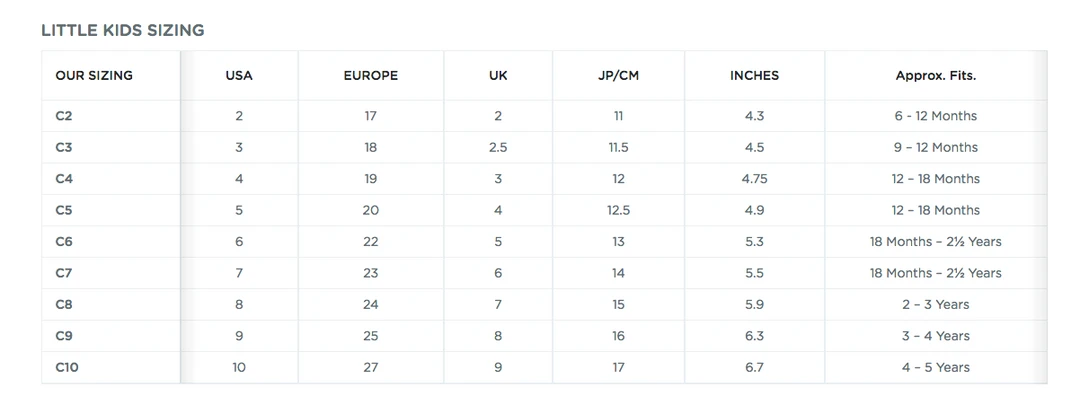The height and width of the screenshot is (405, 1080).
Task: Select the C3 size row label
Action: (64, 147)
